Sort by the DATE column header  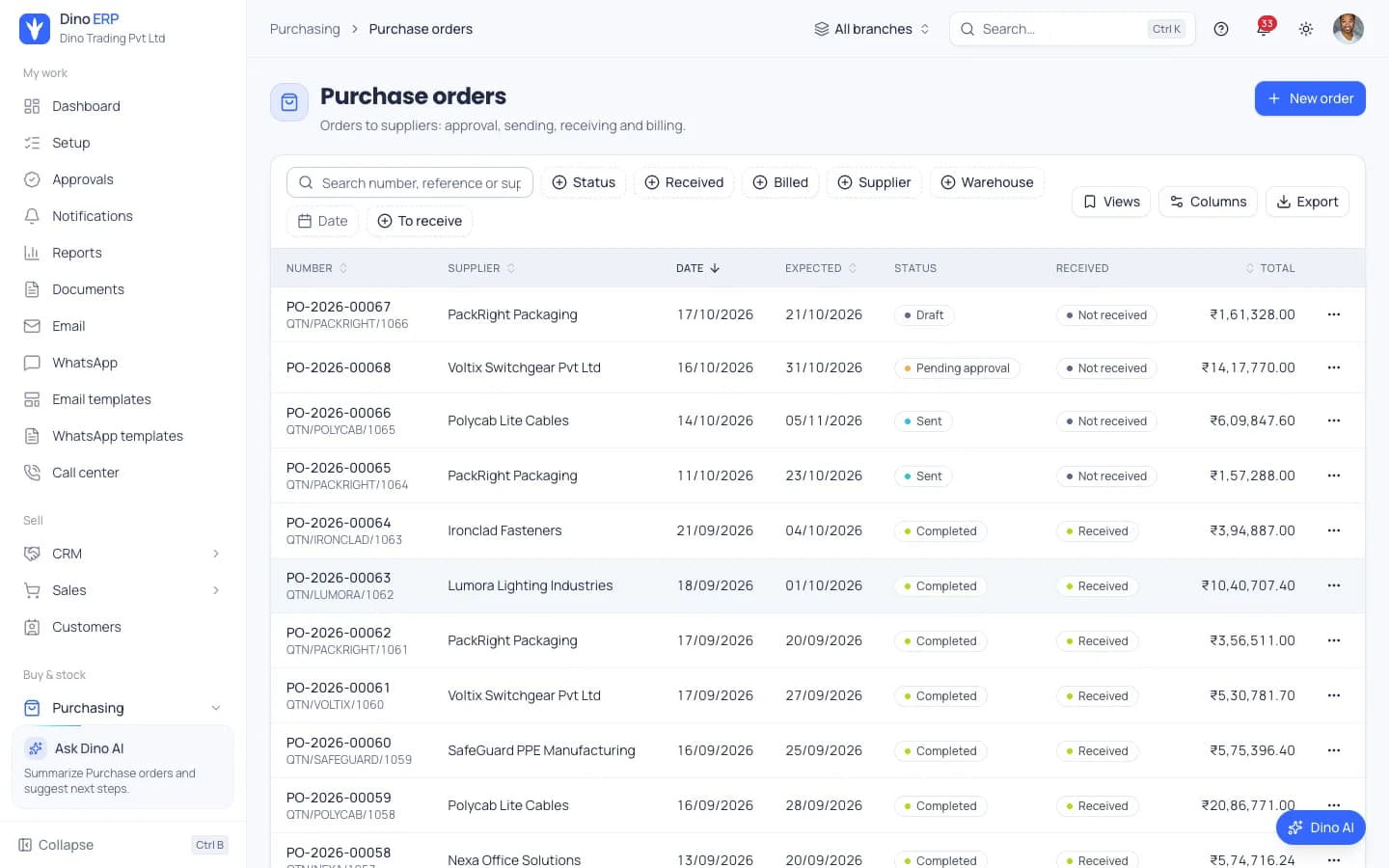coord(698,268)
